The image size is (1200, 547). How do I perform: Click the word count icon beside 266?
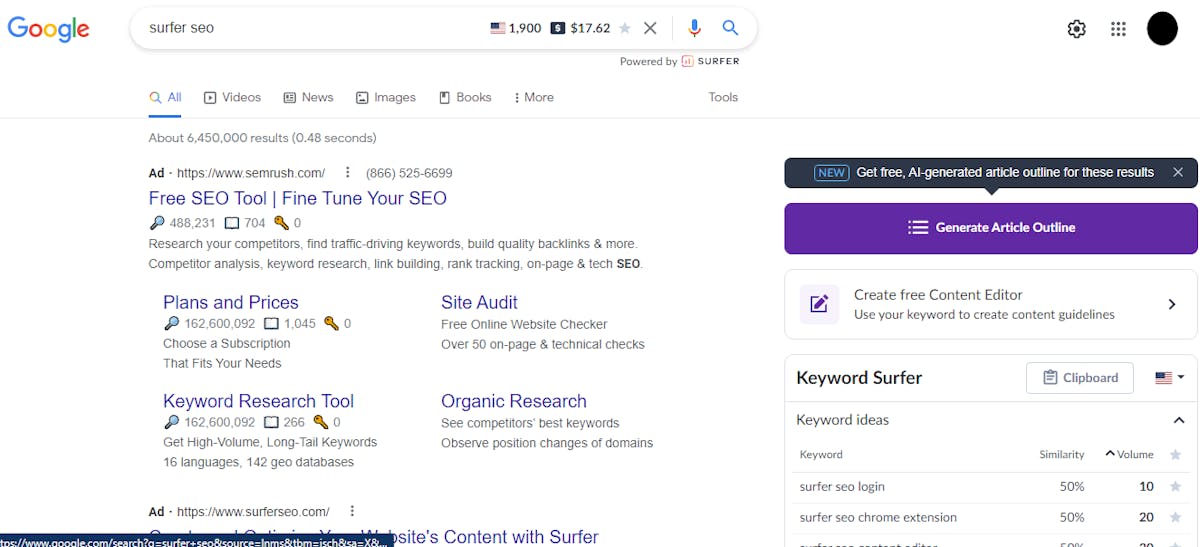tap(271, 422)
